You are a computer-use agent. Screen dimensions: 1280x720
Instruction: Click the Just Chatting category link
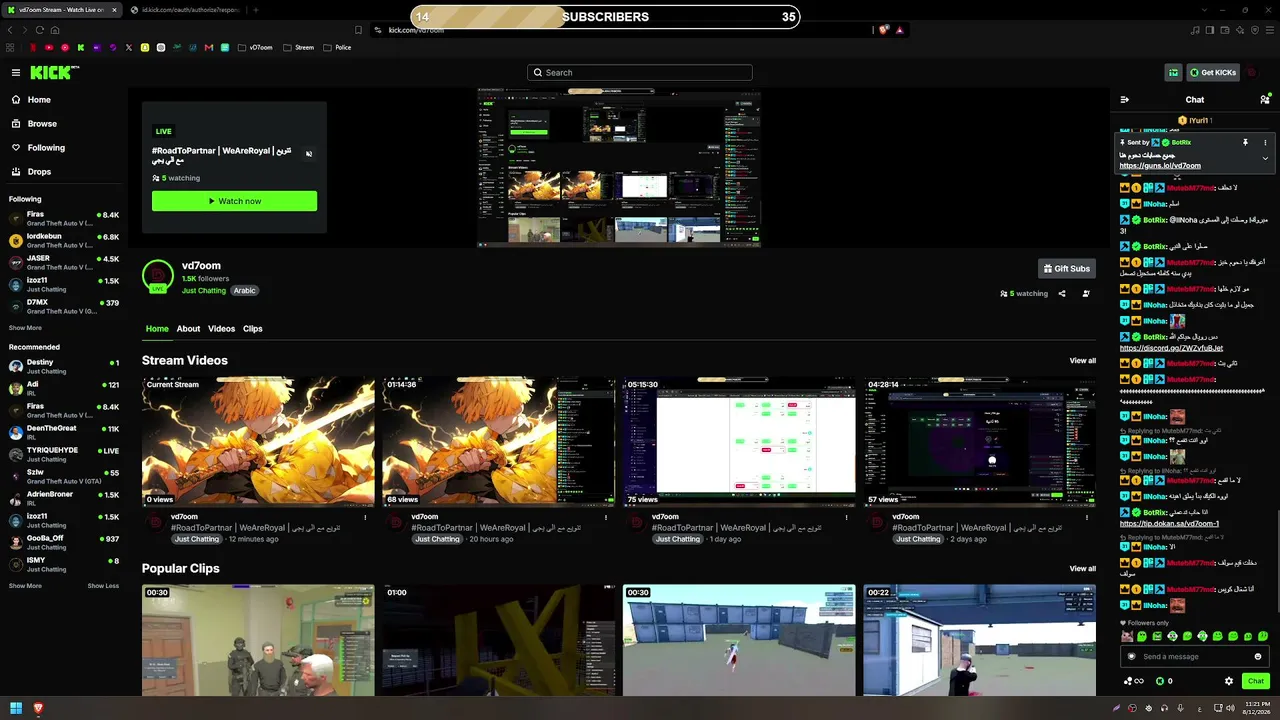click(x=204, y=291)
